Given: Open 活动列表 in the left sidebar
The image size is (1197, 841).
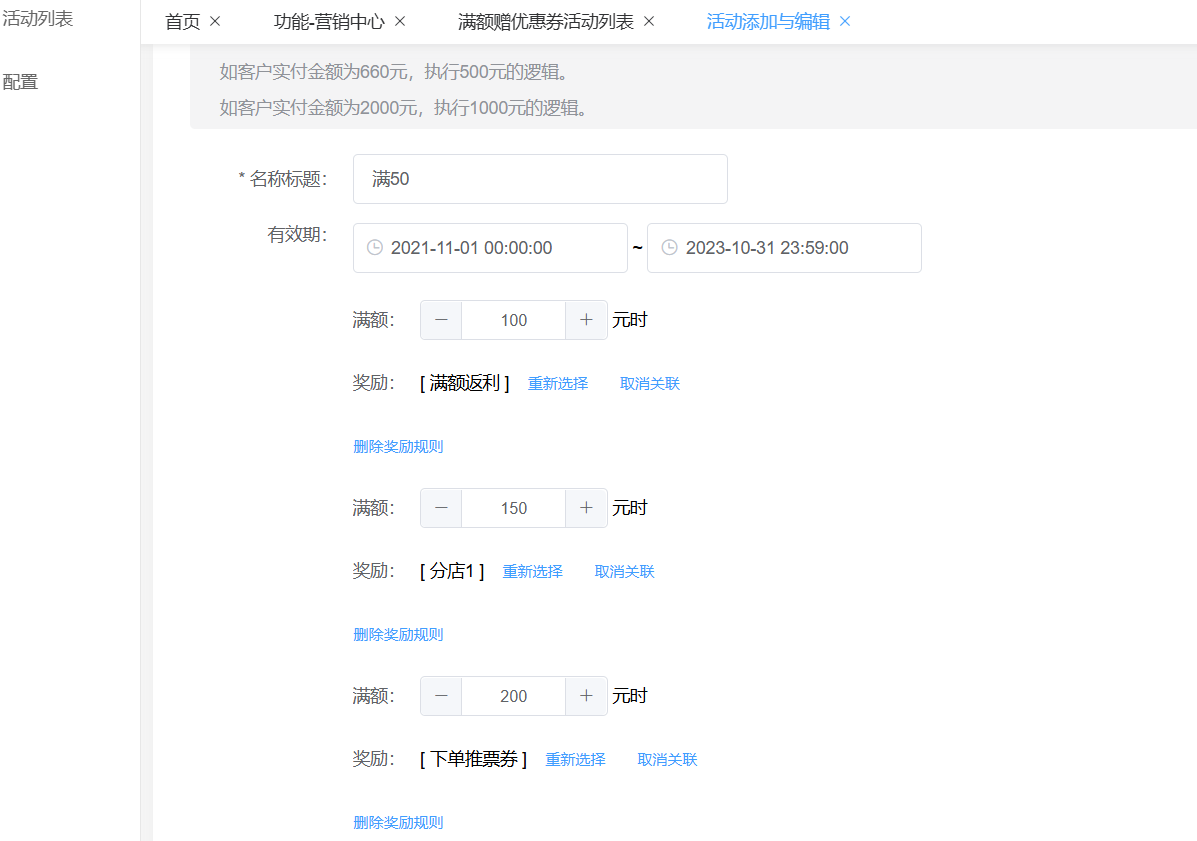Looking at the screenshot, I should point(38,18).
